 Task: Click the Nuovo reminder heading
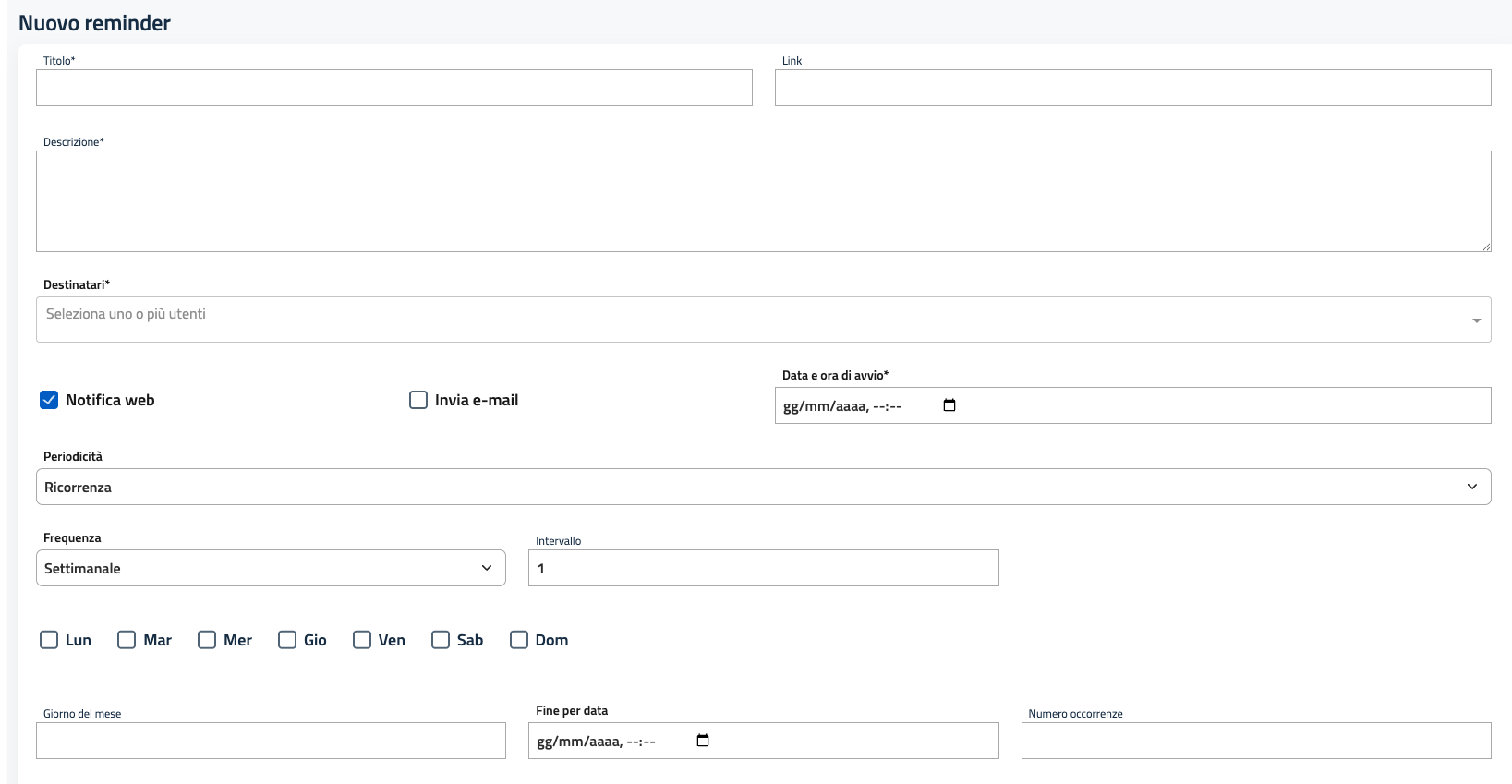pyautogui.click(x=94, y=23)
